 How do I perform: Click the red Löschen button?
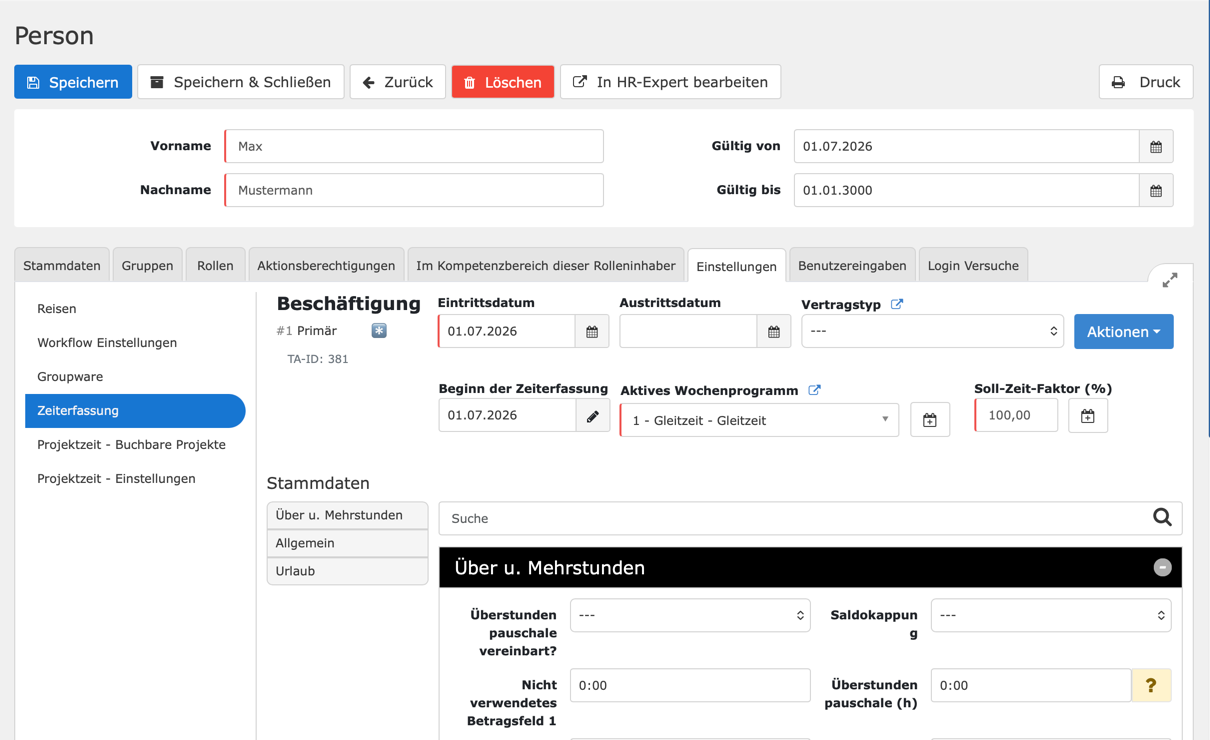click(x=503, y=82)
